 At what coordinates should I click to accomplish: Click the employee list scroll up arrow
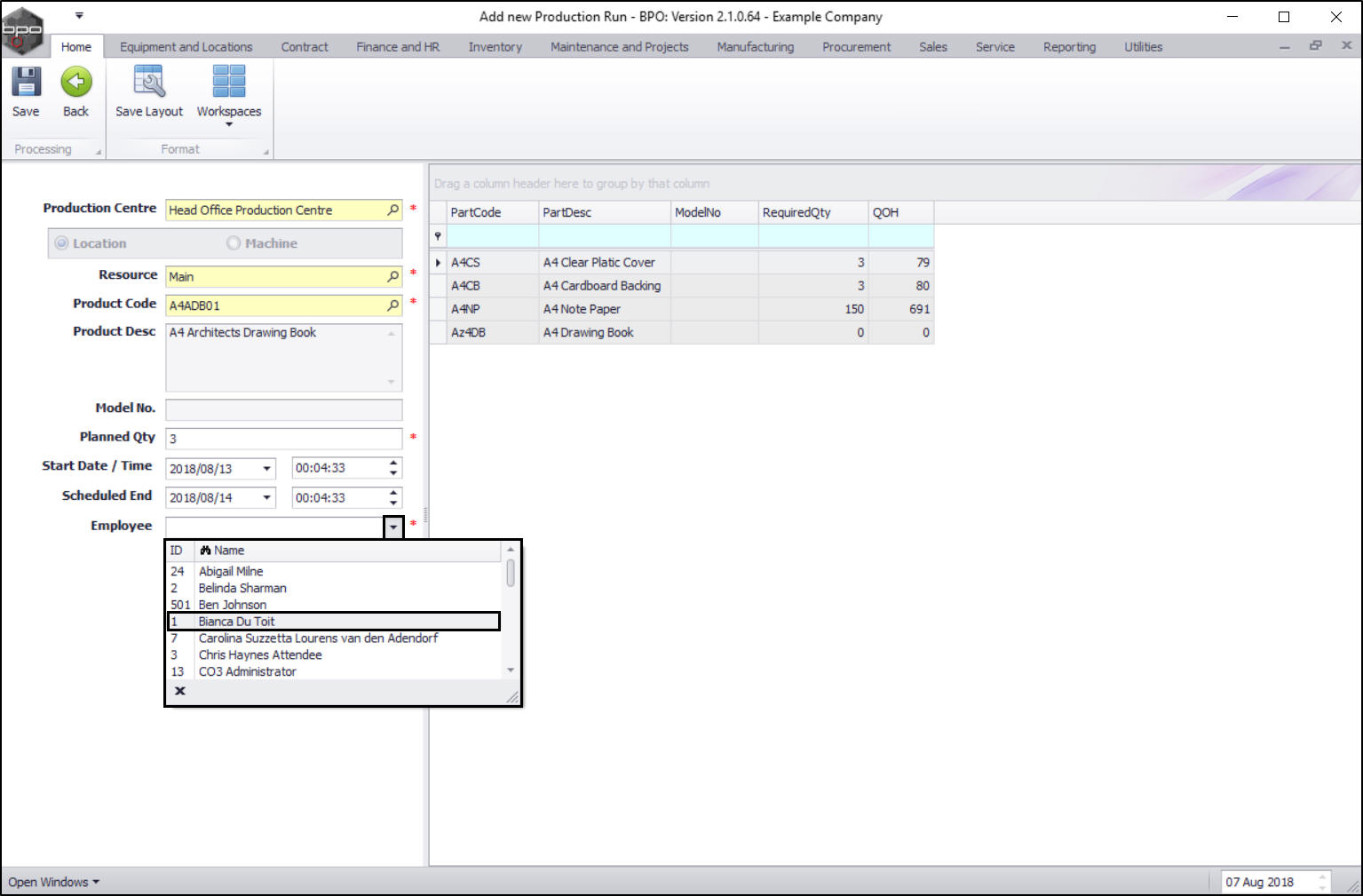511,550
